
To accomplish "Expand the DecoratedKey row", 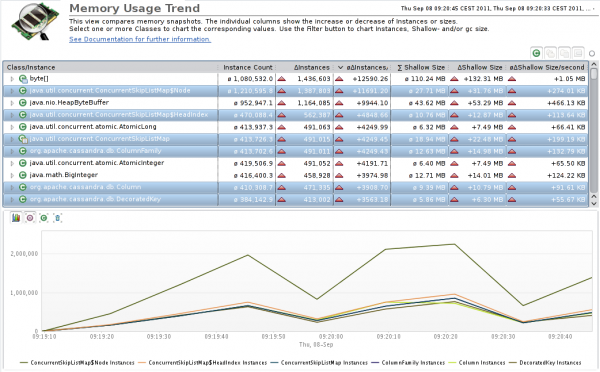I will coord(12,199).
